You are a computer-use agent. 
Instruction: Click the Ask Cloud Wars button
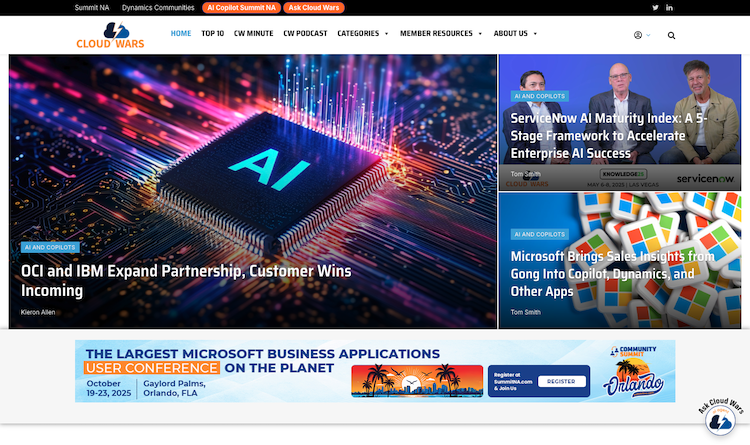(314, 8)
